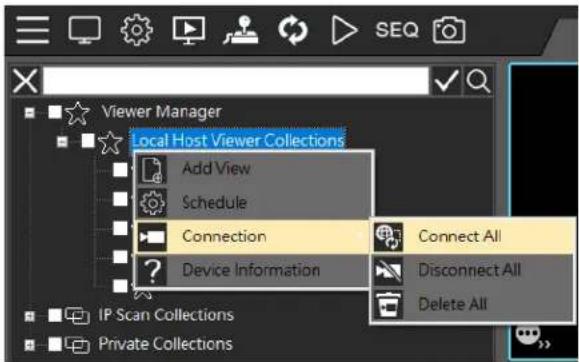Select IP Scan Collections tree label

[x=166, y=315]
